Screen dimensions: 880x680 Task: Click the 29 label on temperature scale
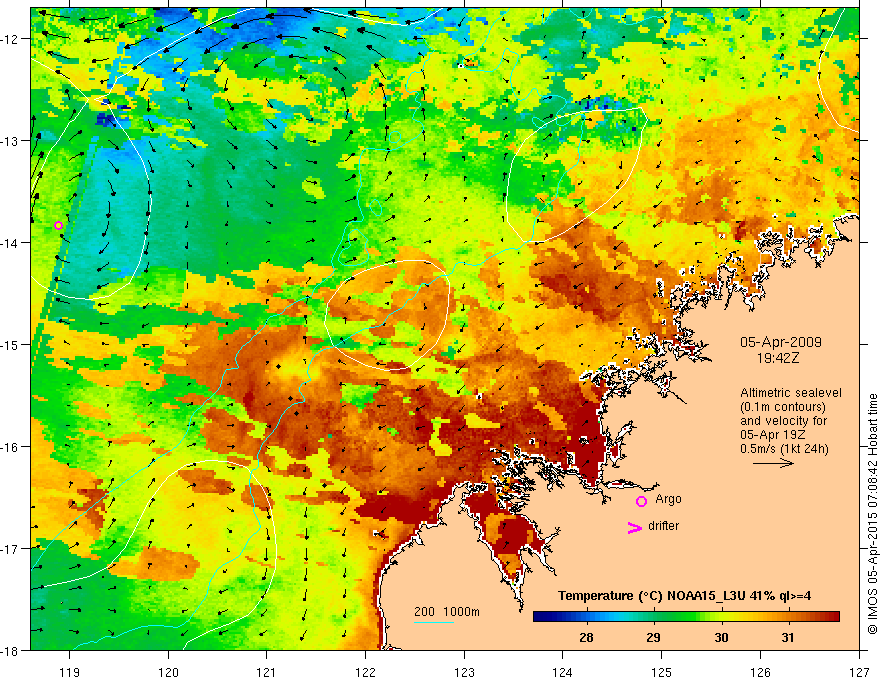[x=653, y=637]
